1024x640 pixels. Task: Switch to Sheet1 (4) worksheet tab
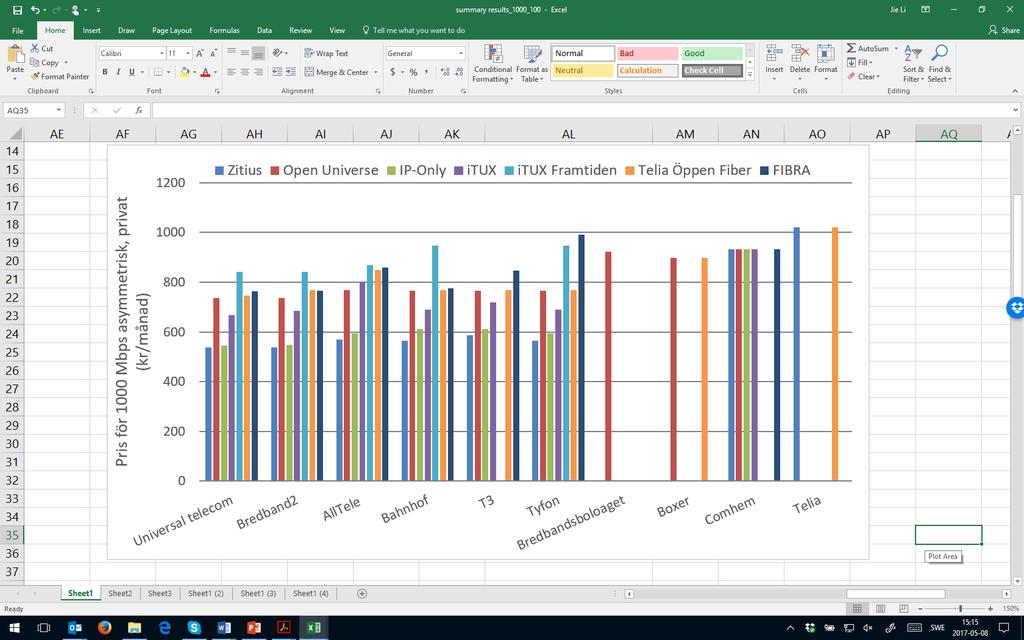pyautogui.click(x=310, y=594)
